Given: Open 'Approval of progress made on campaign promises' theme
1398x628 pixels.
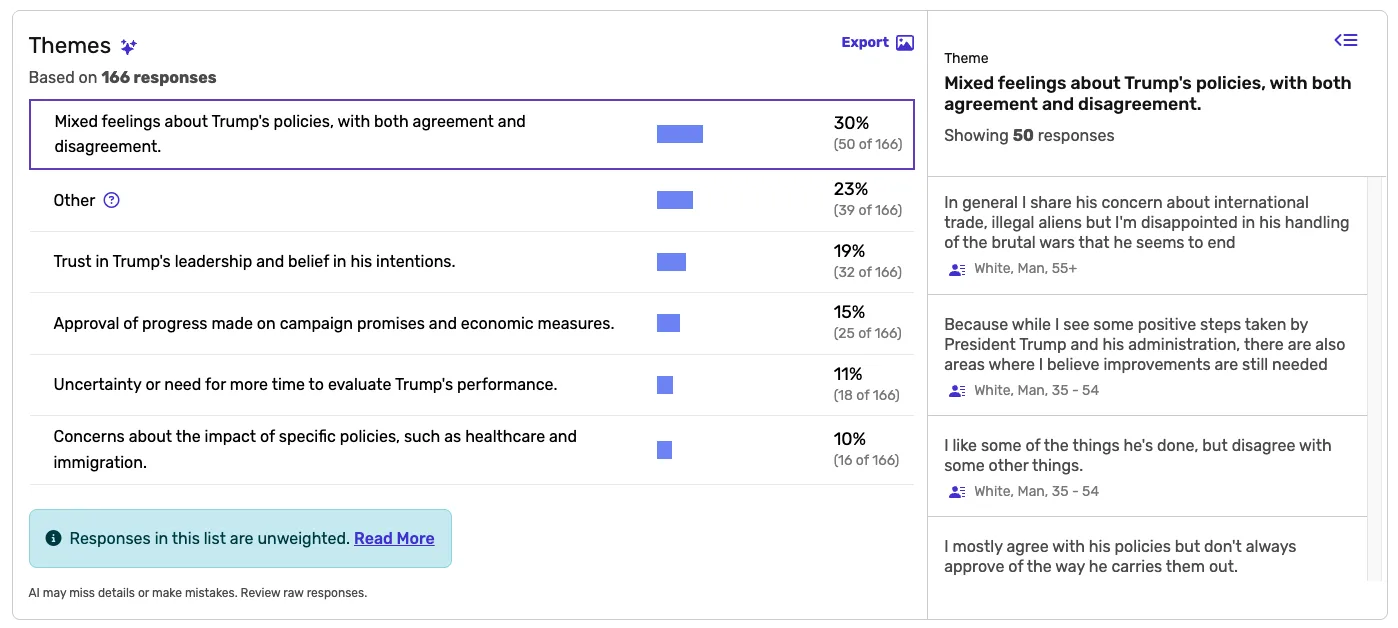Looking at the screenshot, I should pos(333,324).
